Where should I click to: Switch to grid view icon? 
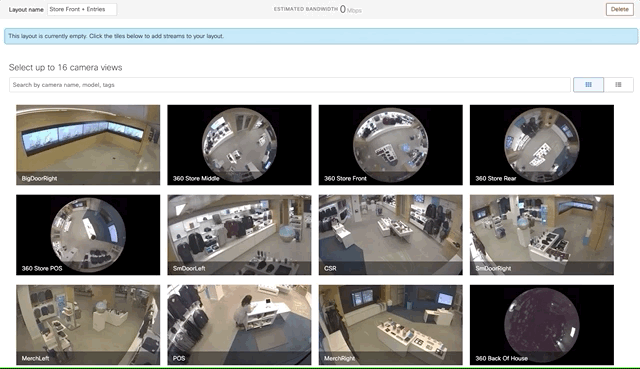click(x=588, y=84)
